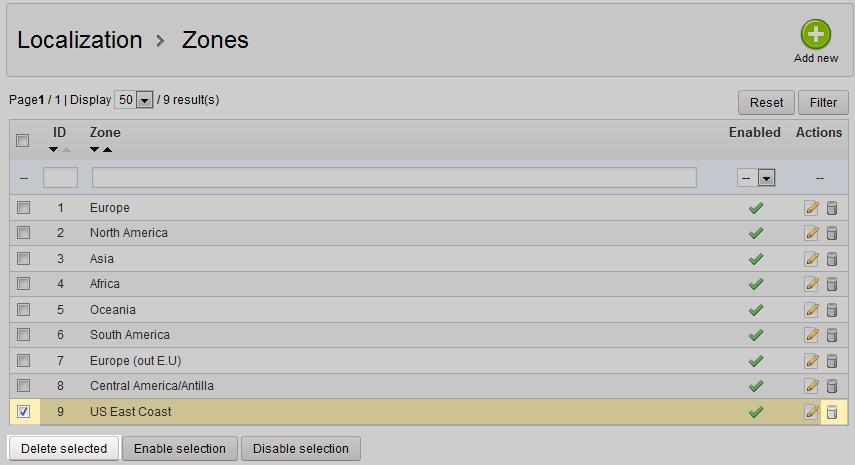Delete North America zone via trash icon
The image size is (855, 465).
click(x=832, y=233)
